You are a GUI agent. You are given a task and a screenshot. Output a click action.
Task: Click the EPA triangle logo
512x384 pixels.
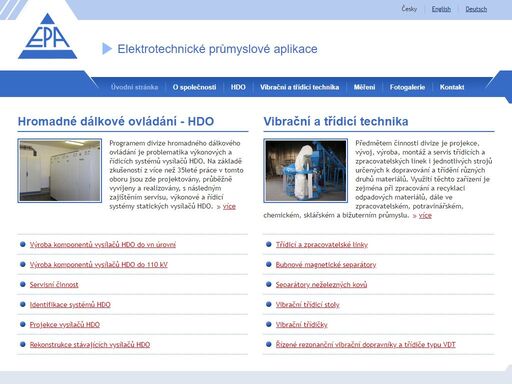click(x=47, y=36)
